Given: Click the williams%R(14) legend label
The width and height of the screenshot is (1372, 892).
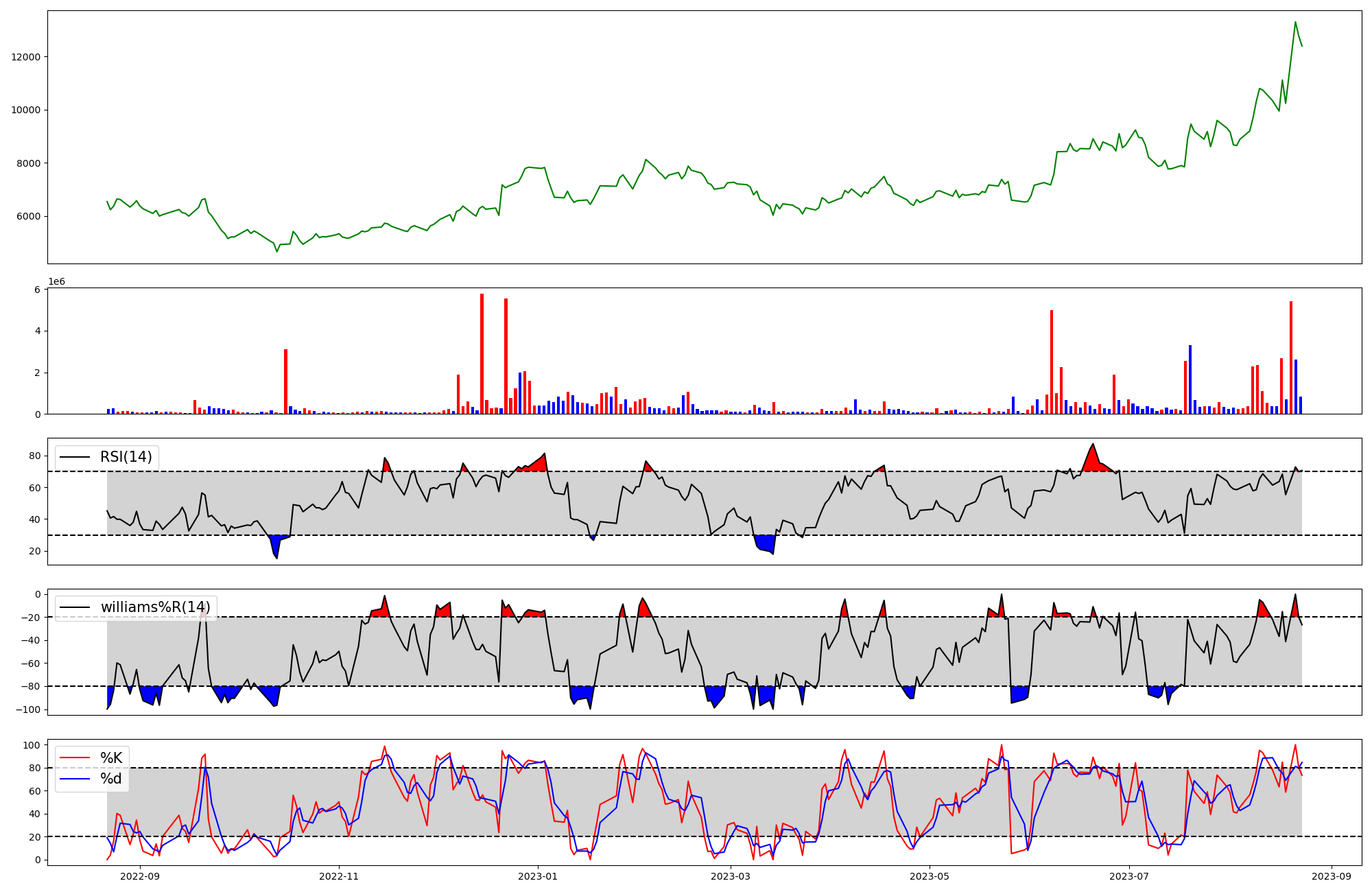Looking at the screenshot, I should point(156,607).
